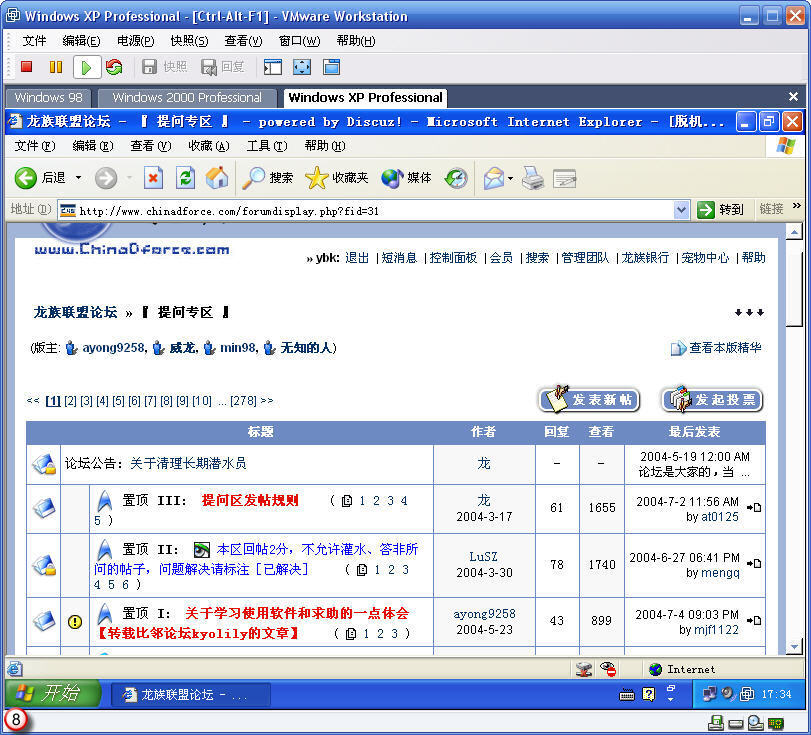
Task: Click the last-post arrow in the mjf1122 row
Action: [754, 620]
